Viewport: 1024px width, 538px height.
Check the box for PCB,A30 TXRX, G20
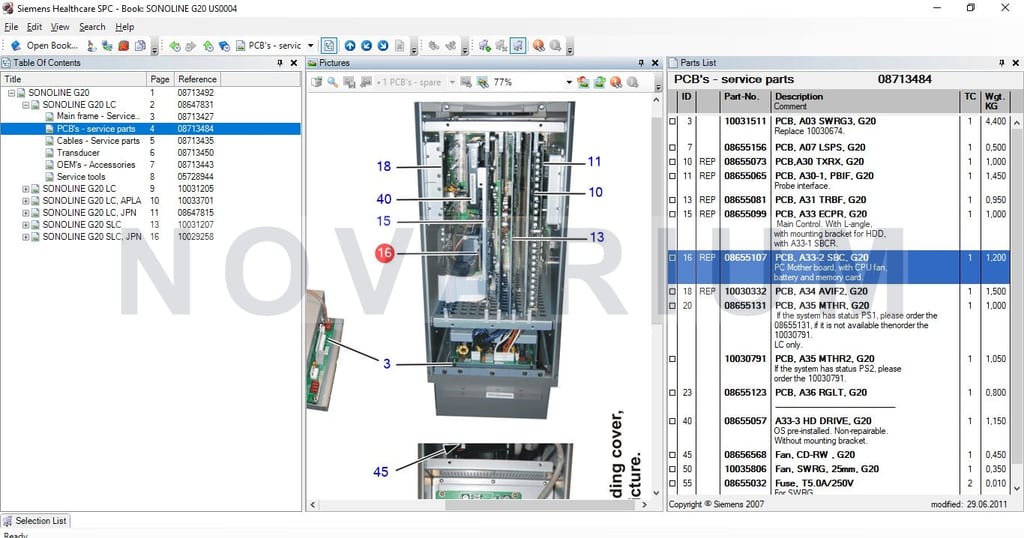pyautogui.click(x=673, y=162)
